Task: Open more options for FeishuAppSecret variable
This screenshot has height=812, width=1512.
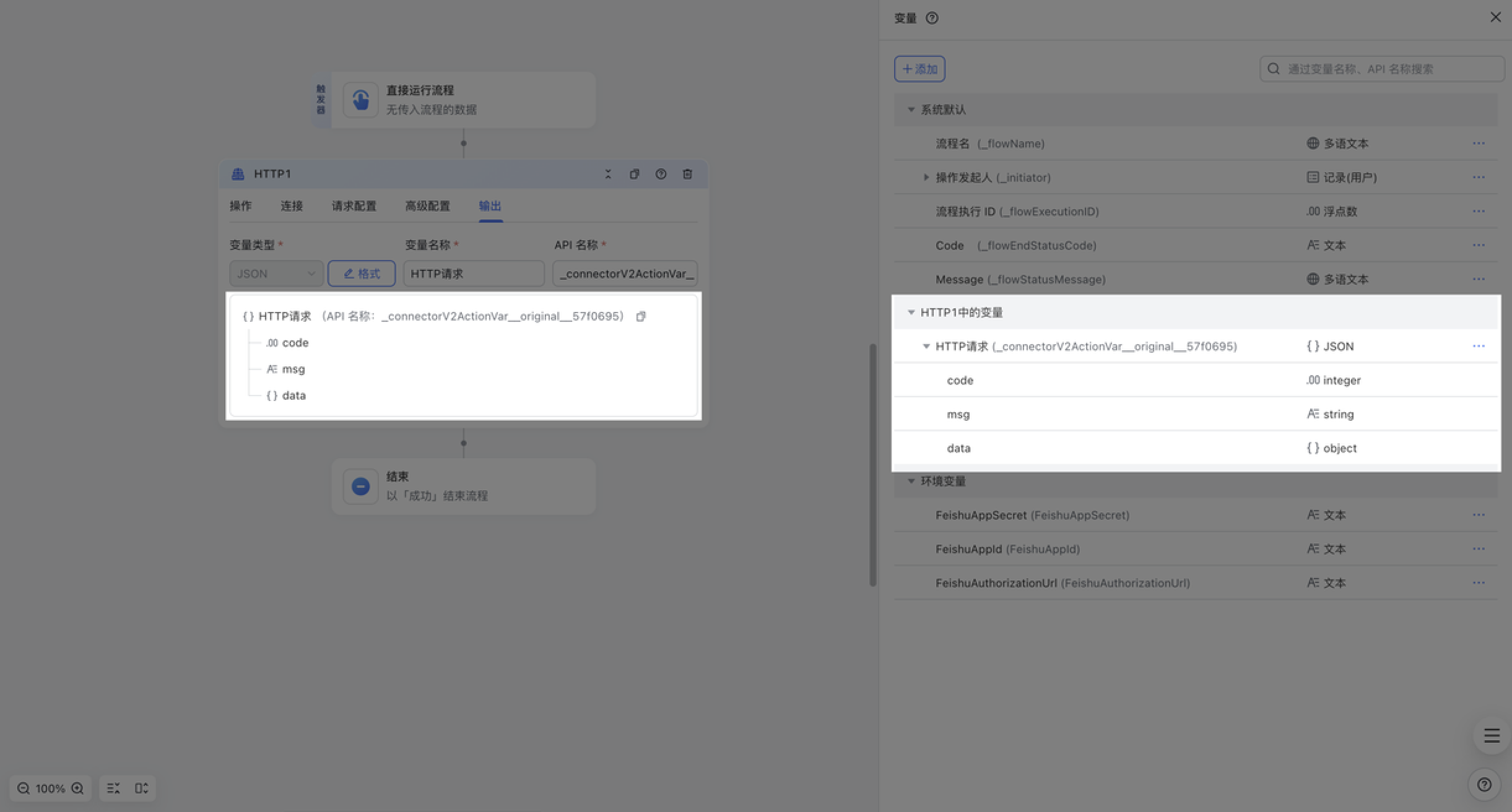Action: tap(1479, 515)
